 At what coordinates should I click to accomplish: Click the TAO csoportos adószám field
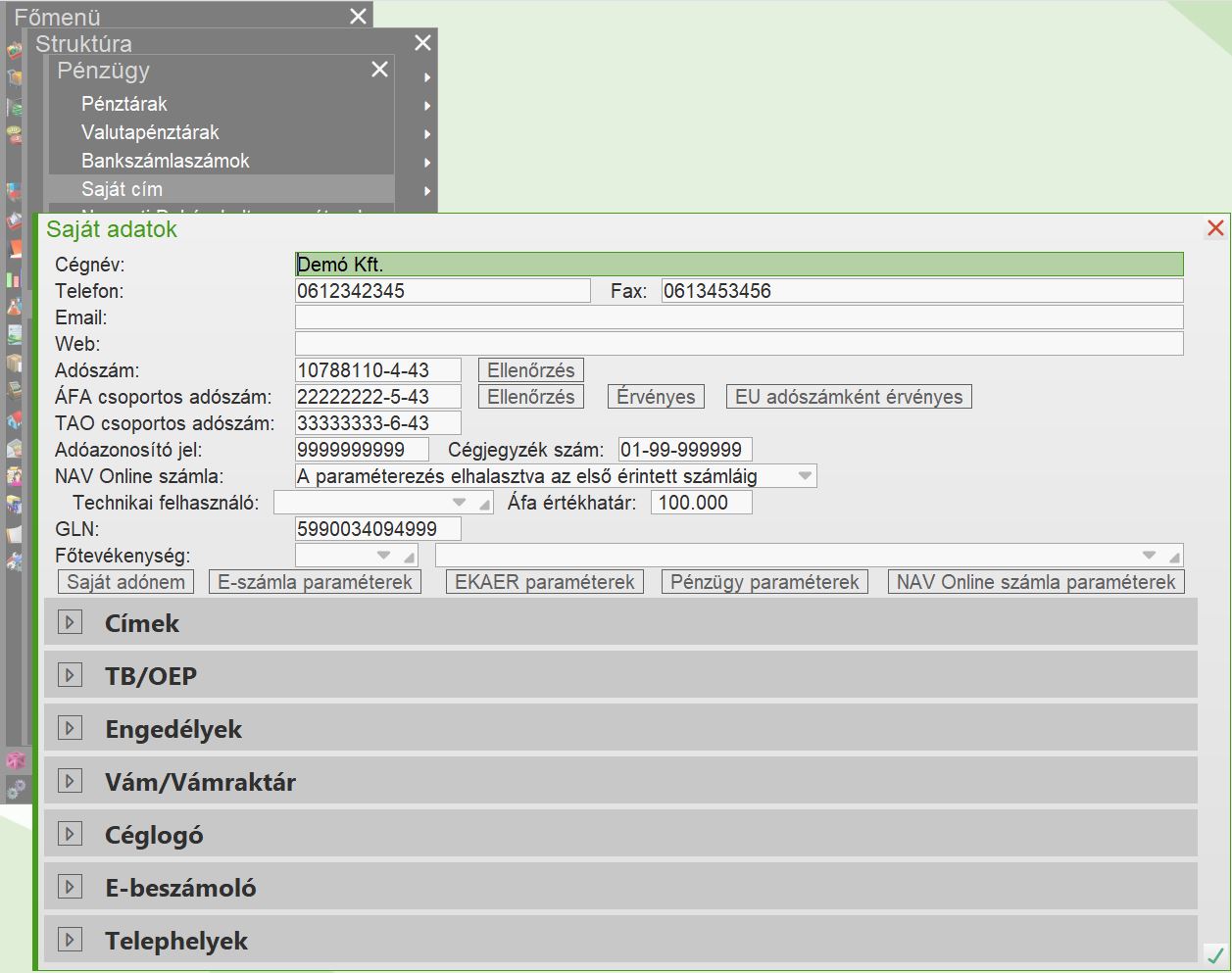pos(377,423)
